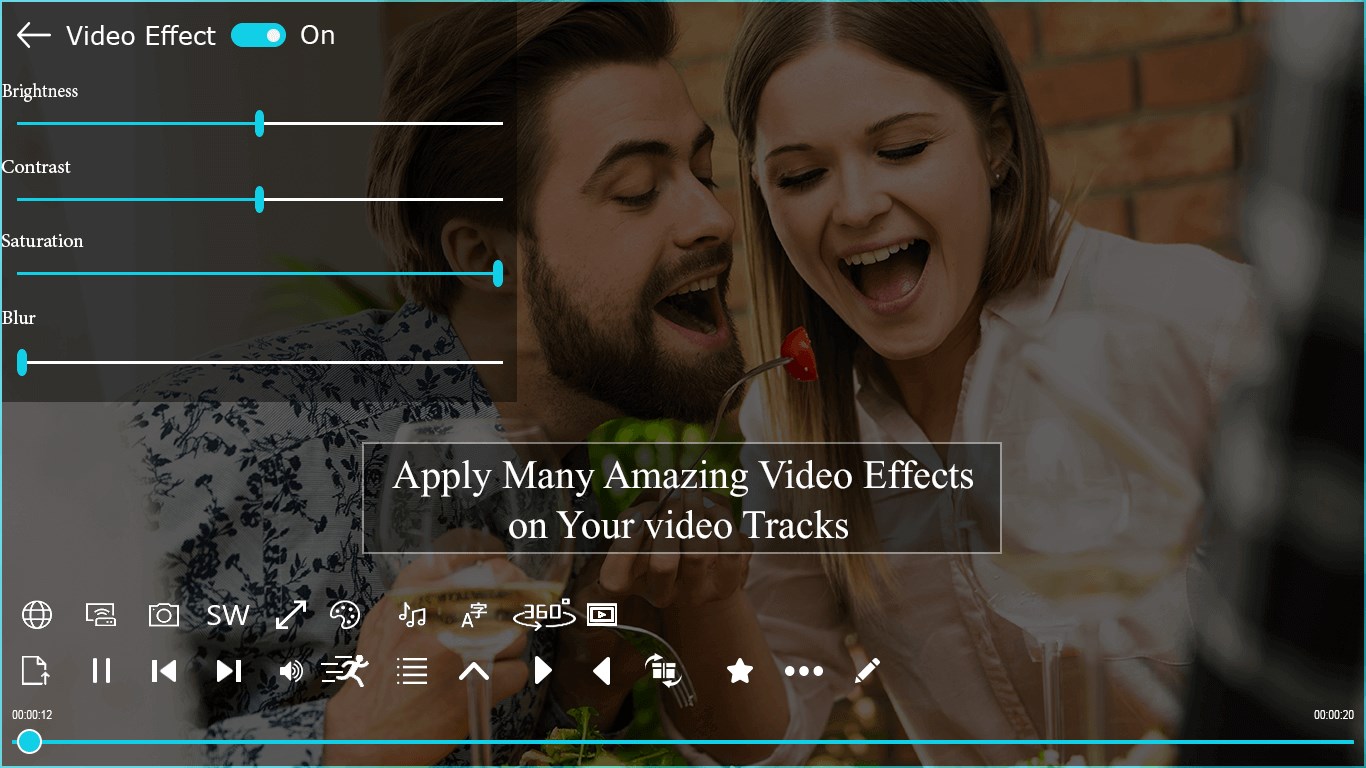
Task: Turn off the Video Effect switch
Action: 258,35
